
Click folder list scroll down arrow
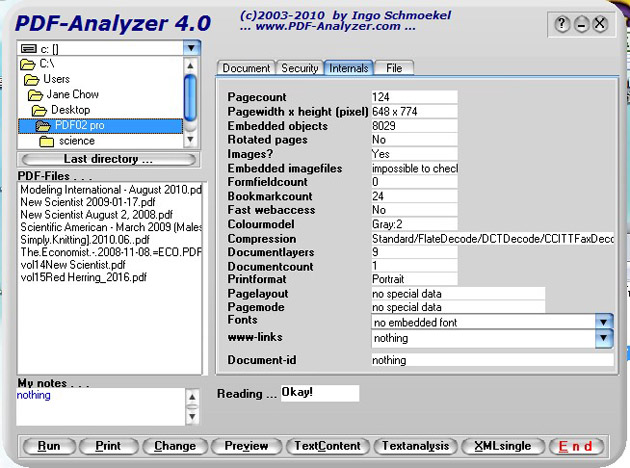pos(190,140)
